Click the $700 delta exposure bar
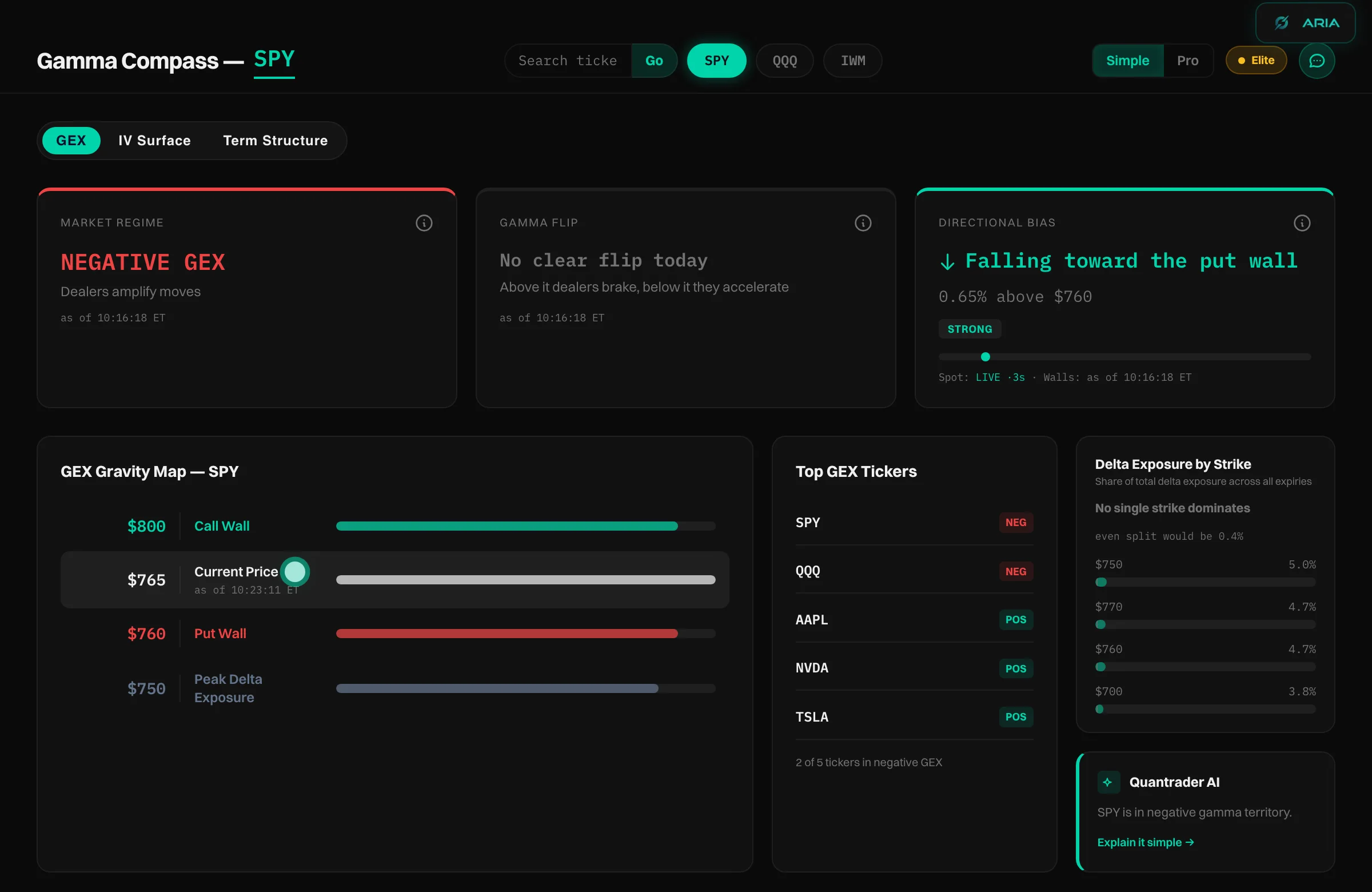This screenshot has width=1372, height=892. tap(1205, 709)
